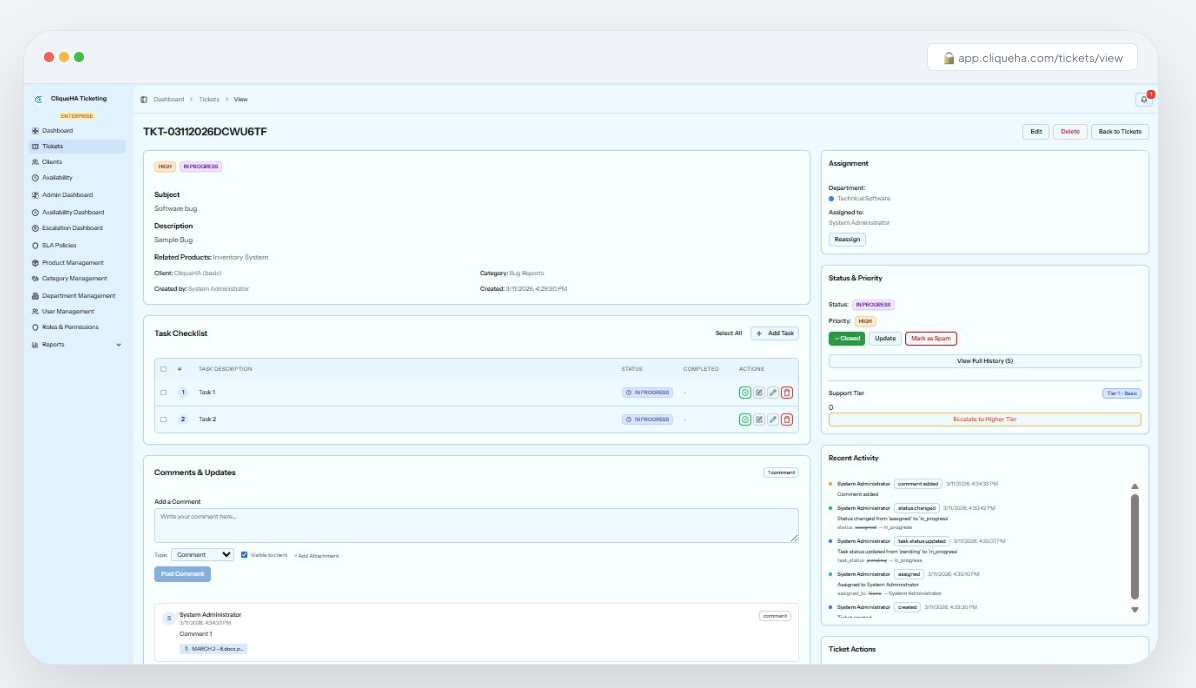The height and width of the screenshot is (688, 1196).
Task: Click the Dashboard icon in the sidebar
Action: pyautogui.click(x=36, y=131)
